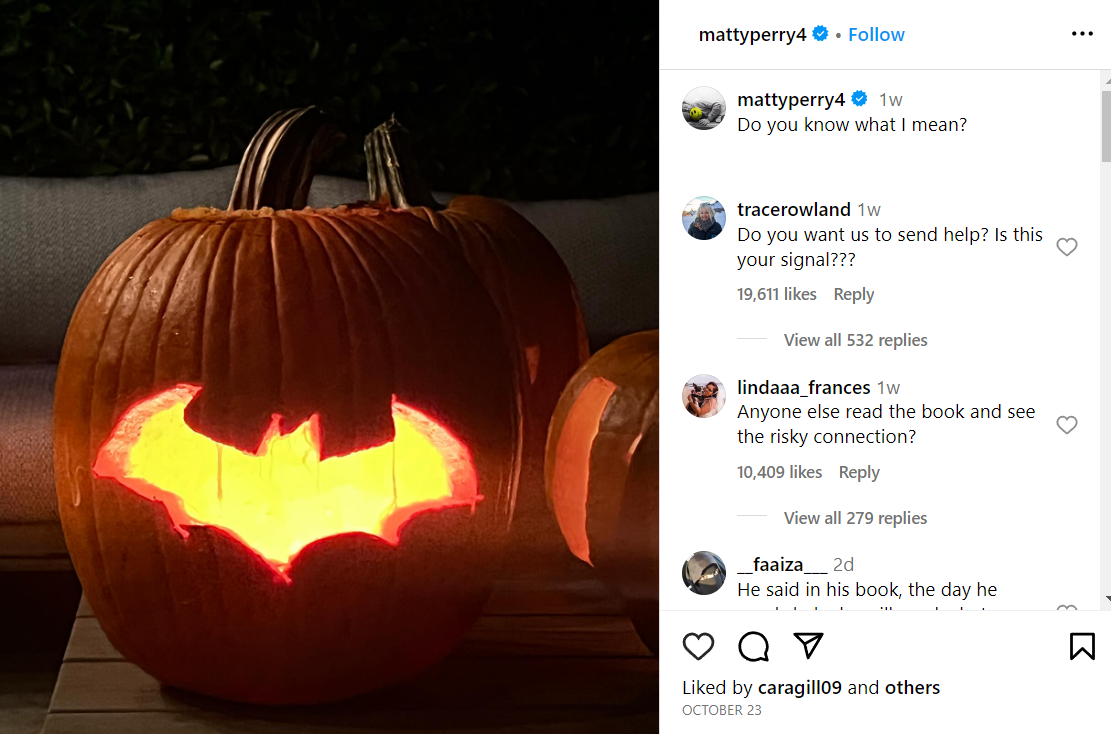Open mattyperry4's profile picture

click(704, 108)
